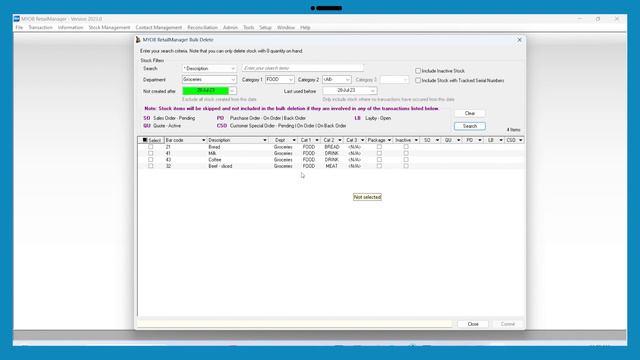Tick the Select checkbox for Bread row
640x360 pixels.
coord(151,147)
